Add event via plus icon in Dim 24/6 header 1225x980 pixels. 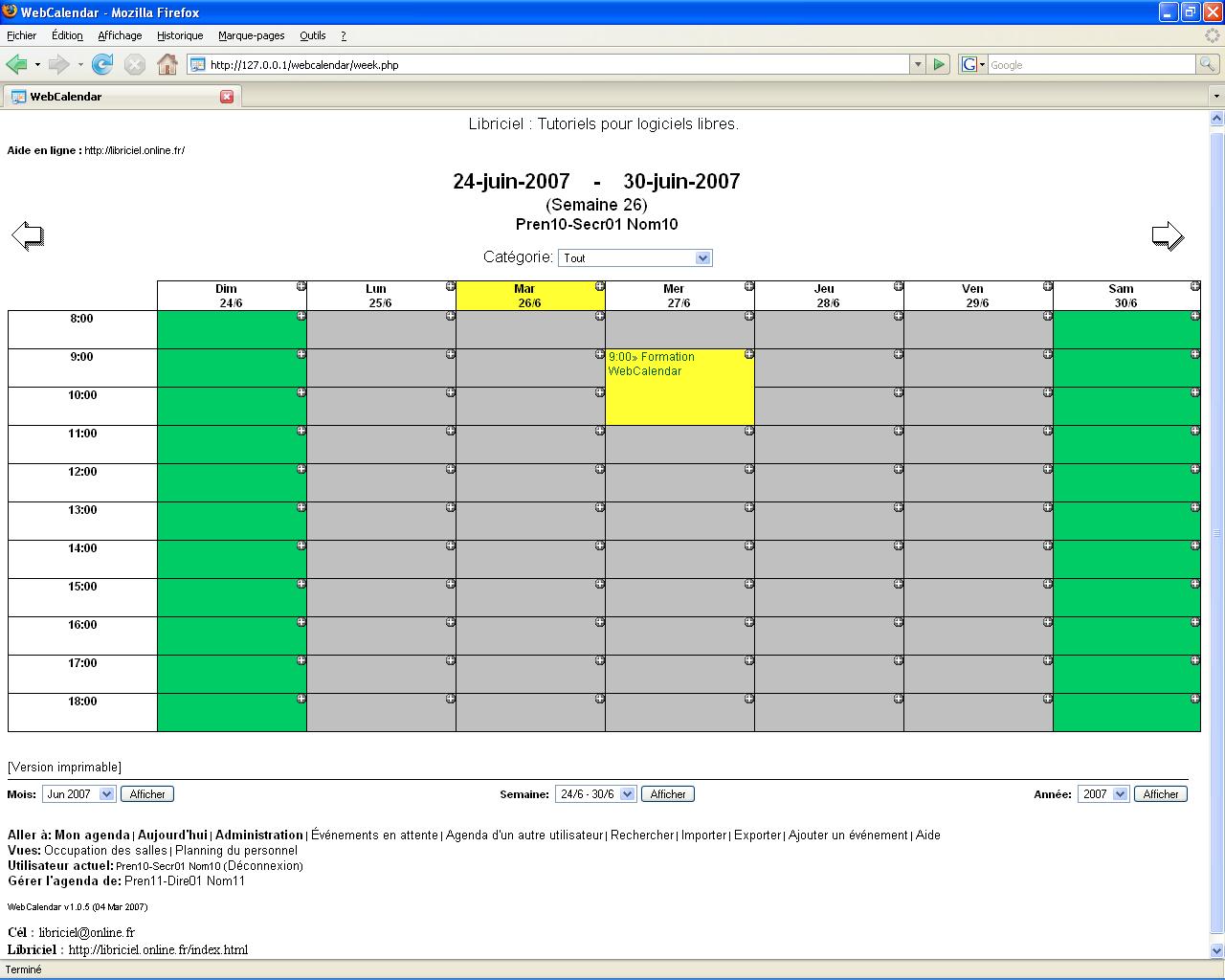(x=301, y=286)
